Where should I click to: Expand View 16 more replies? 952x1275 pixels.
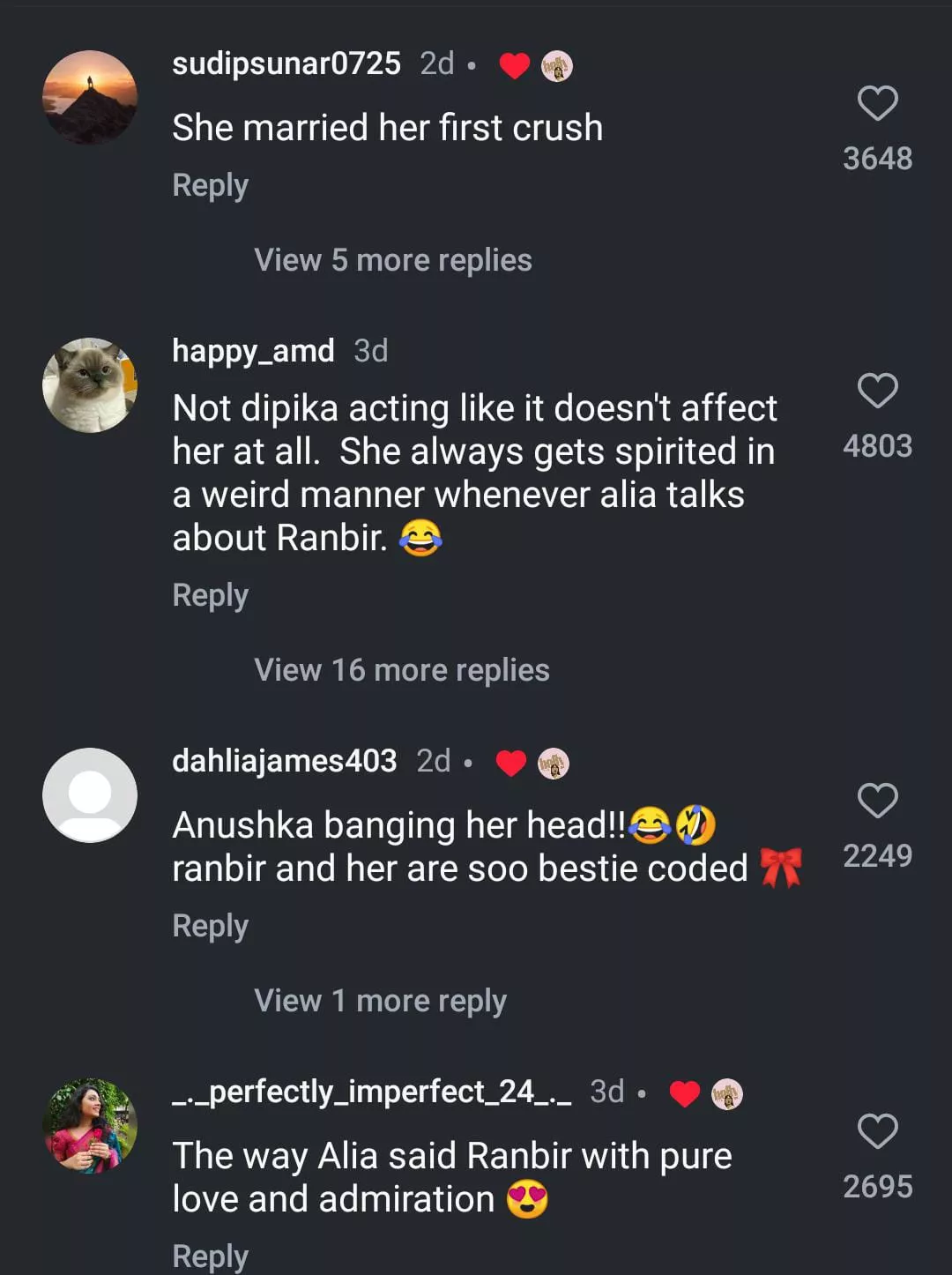402,670
